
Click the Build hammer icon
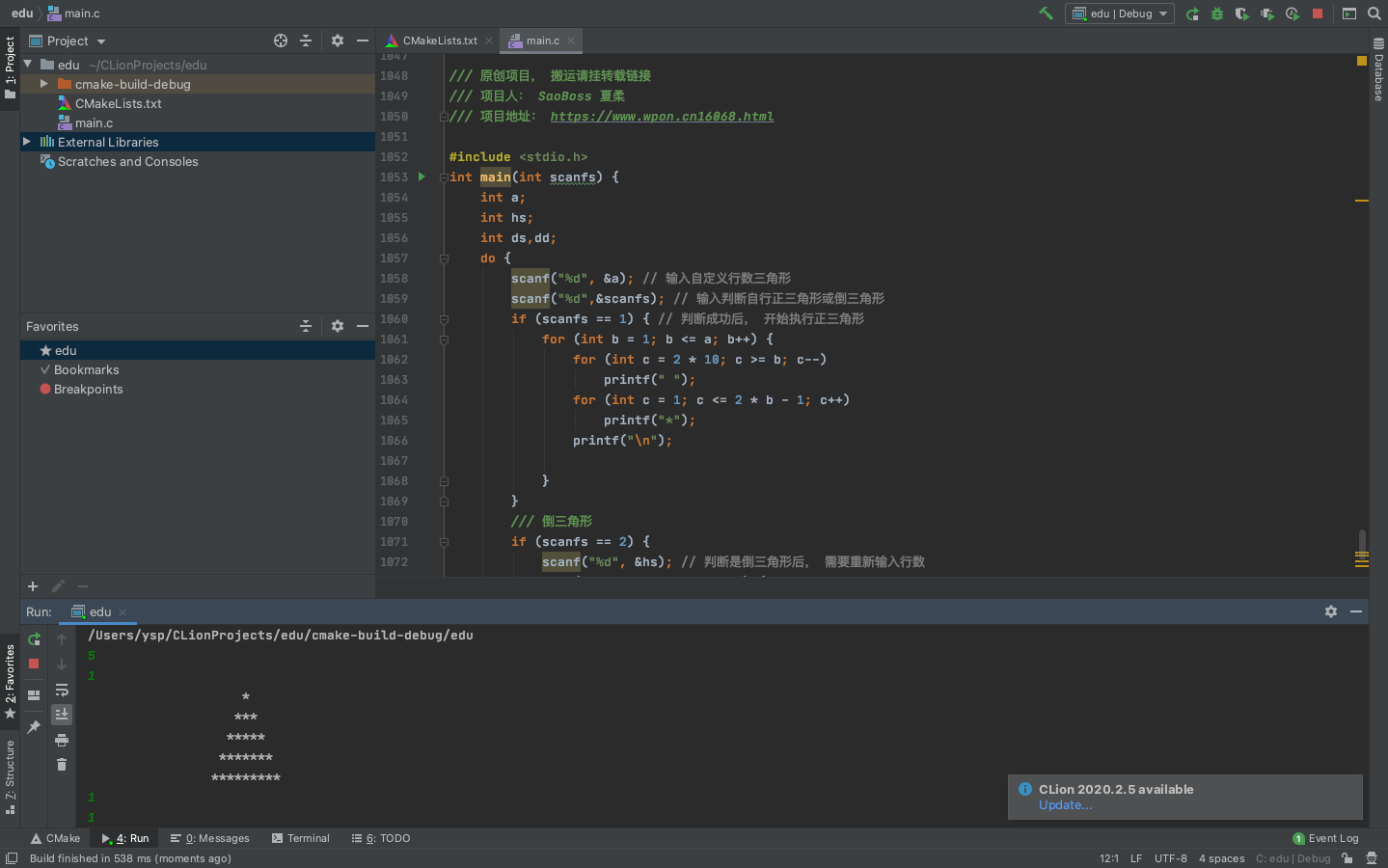(1046, 14)
